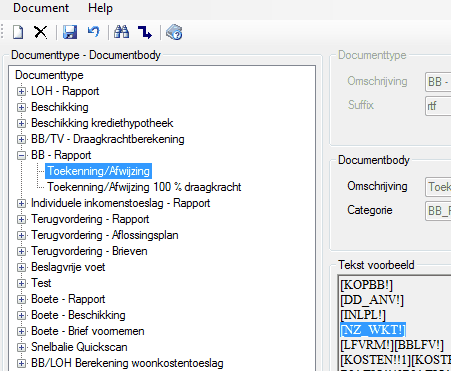
Task: Select Boete - Brief voornemen item
Action: [88, 331]
